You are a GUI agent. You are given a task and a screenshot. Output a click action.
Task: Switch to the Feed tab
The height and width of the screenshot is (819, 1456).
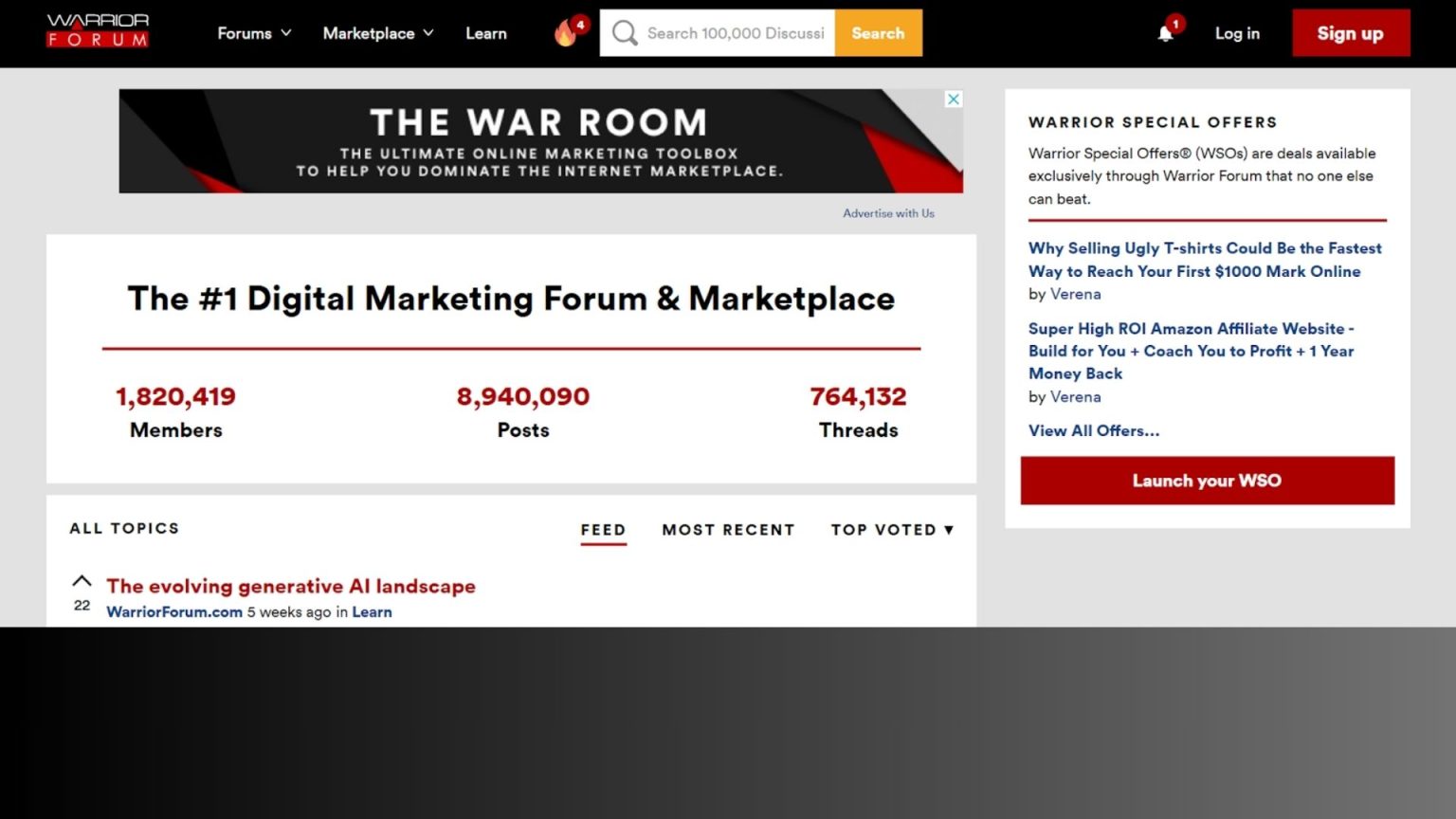tap(603, 530)
